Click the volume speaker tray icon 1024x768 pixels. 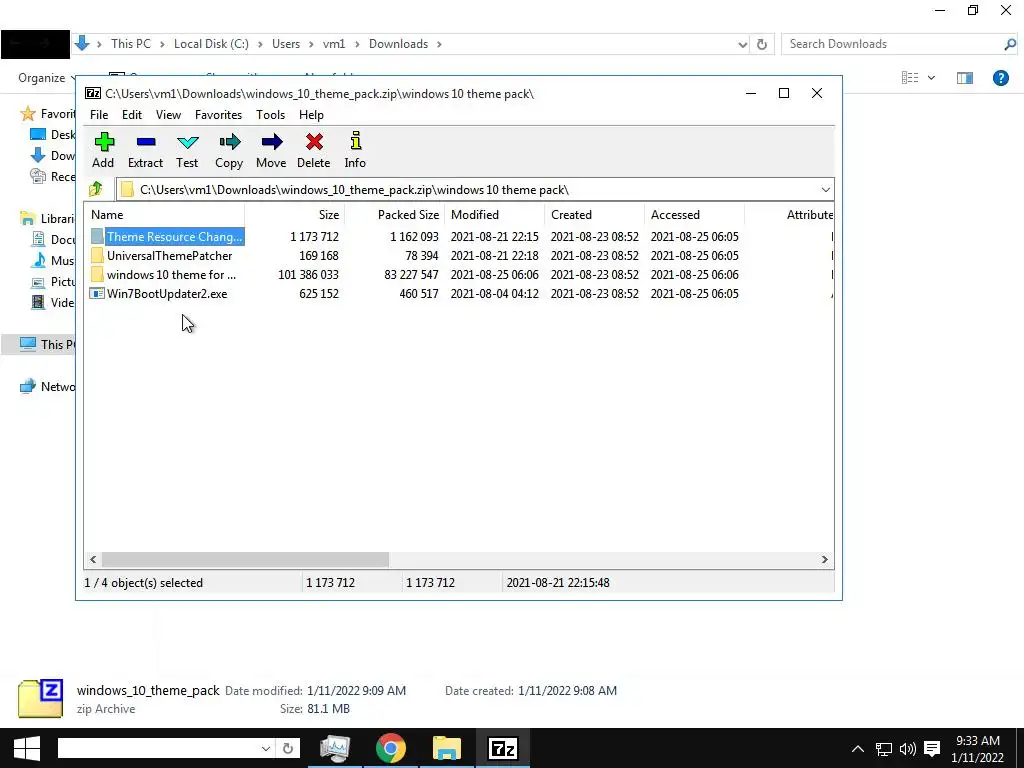pyautogui.click(x=908, y=749)
